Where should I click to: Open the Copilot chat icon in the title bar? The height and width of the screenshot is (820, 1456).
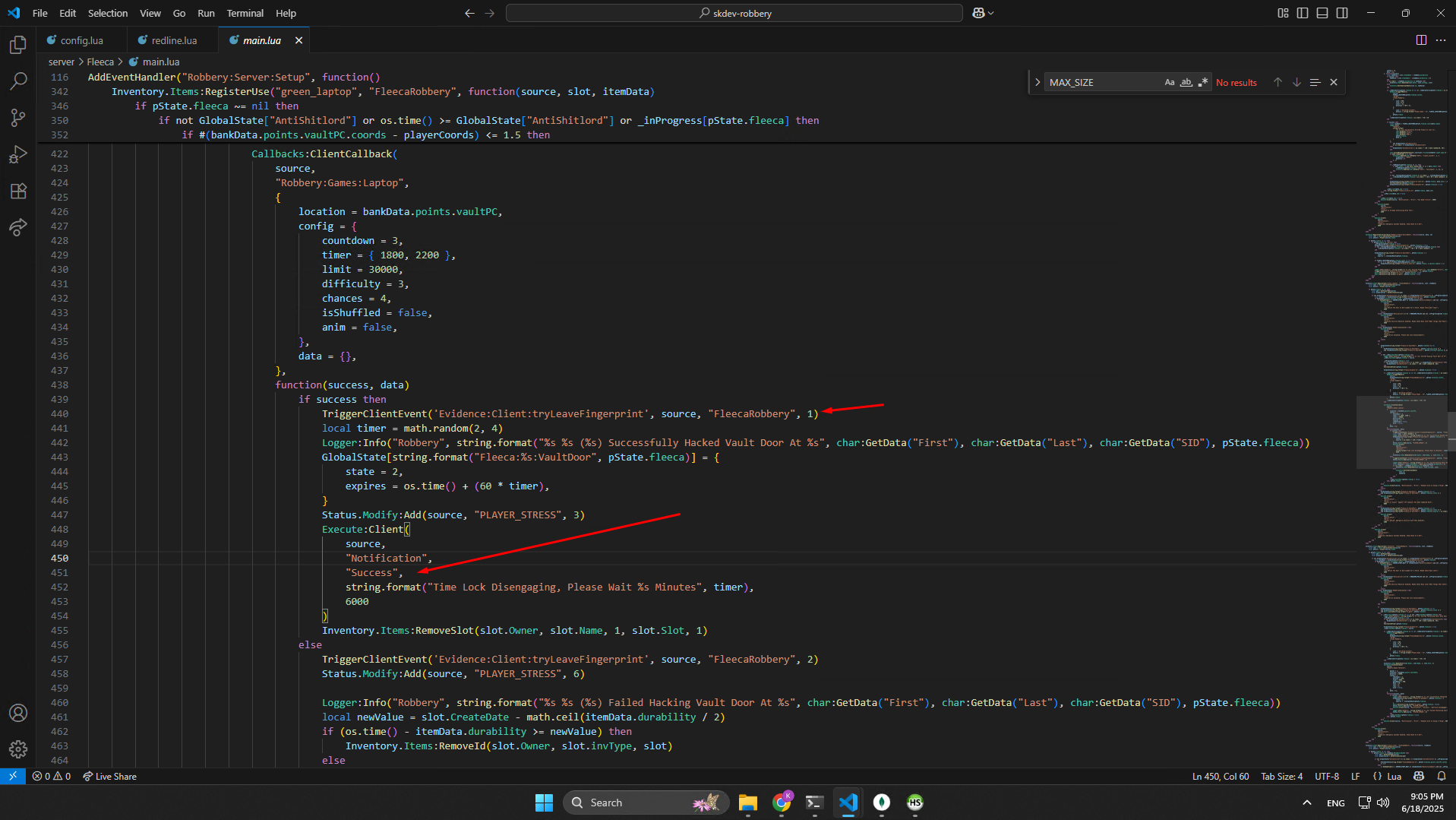coord(978,13)
